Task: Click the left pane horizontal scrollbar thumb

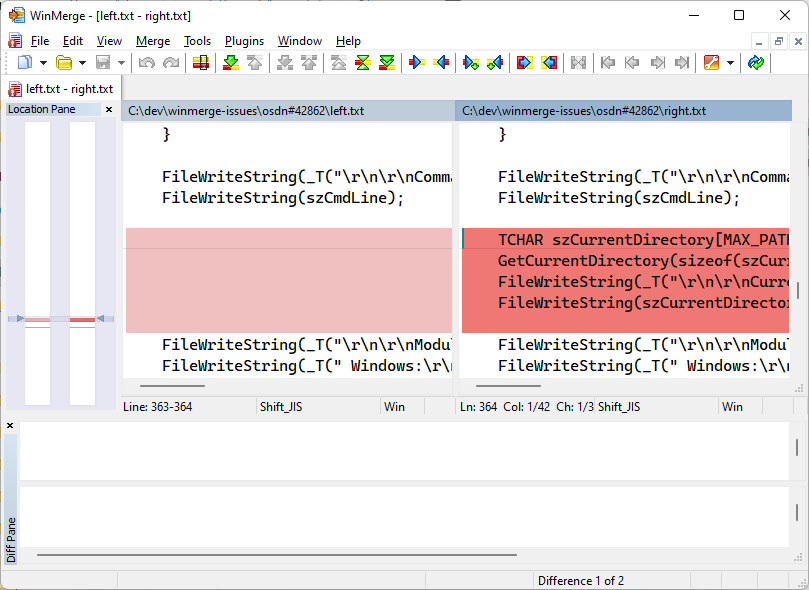Action: click(172, 386)
